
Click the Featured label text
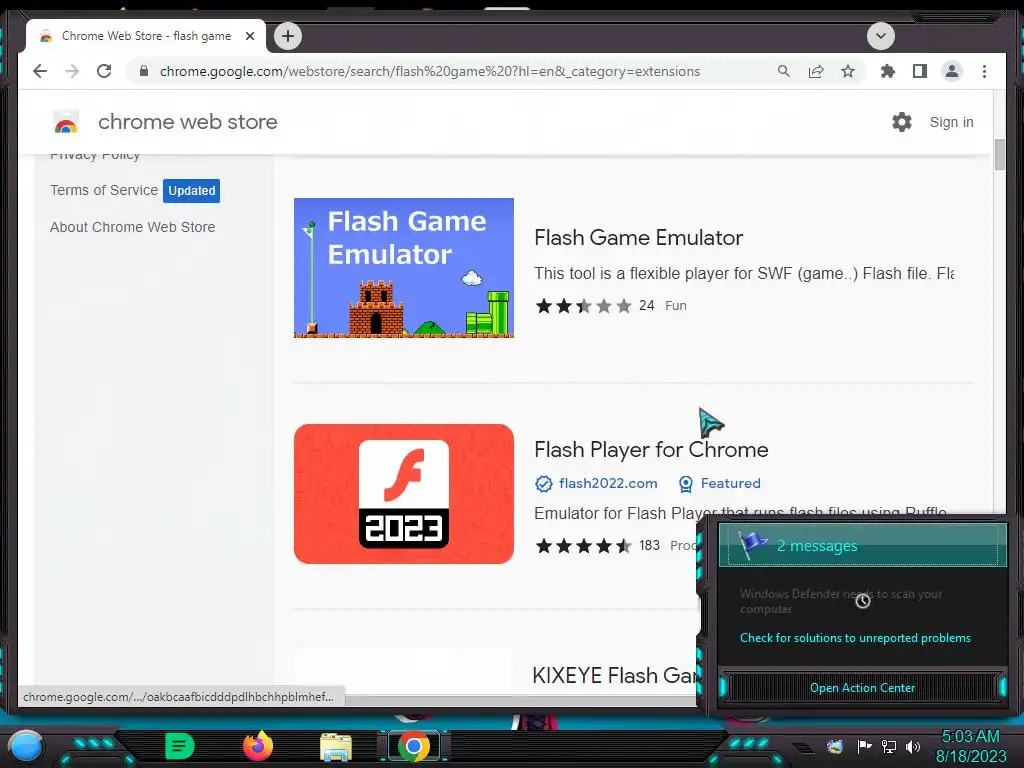(x=730, y=483)
